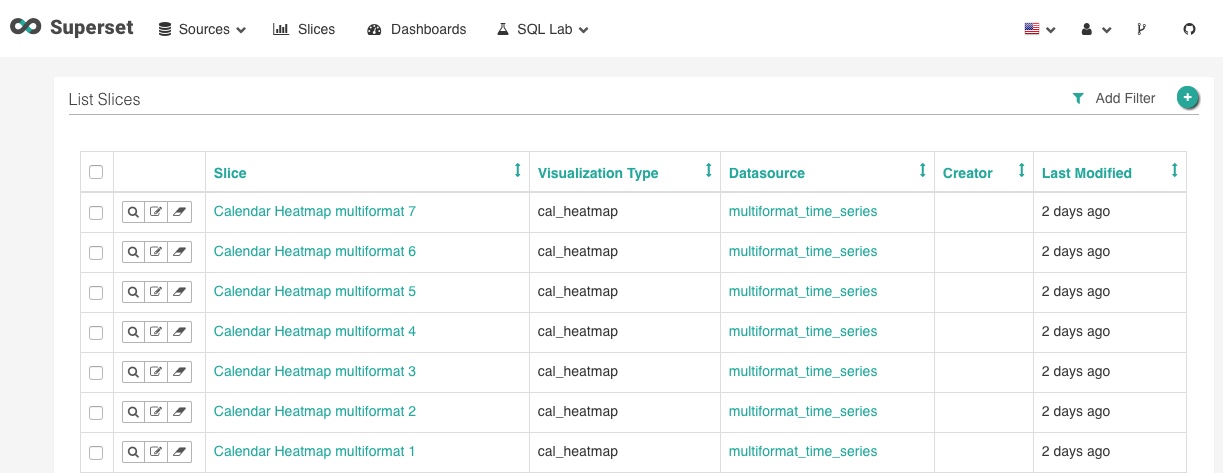1223x473 pixels.
Task: Toggle the select-all checkbox in table header
Action: 96,172
